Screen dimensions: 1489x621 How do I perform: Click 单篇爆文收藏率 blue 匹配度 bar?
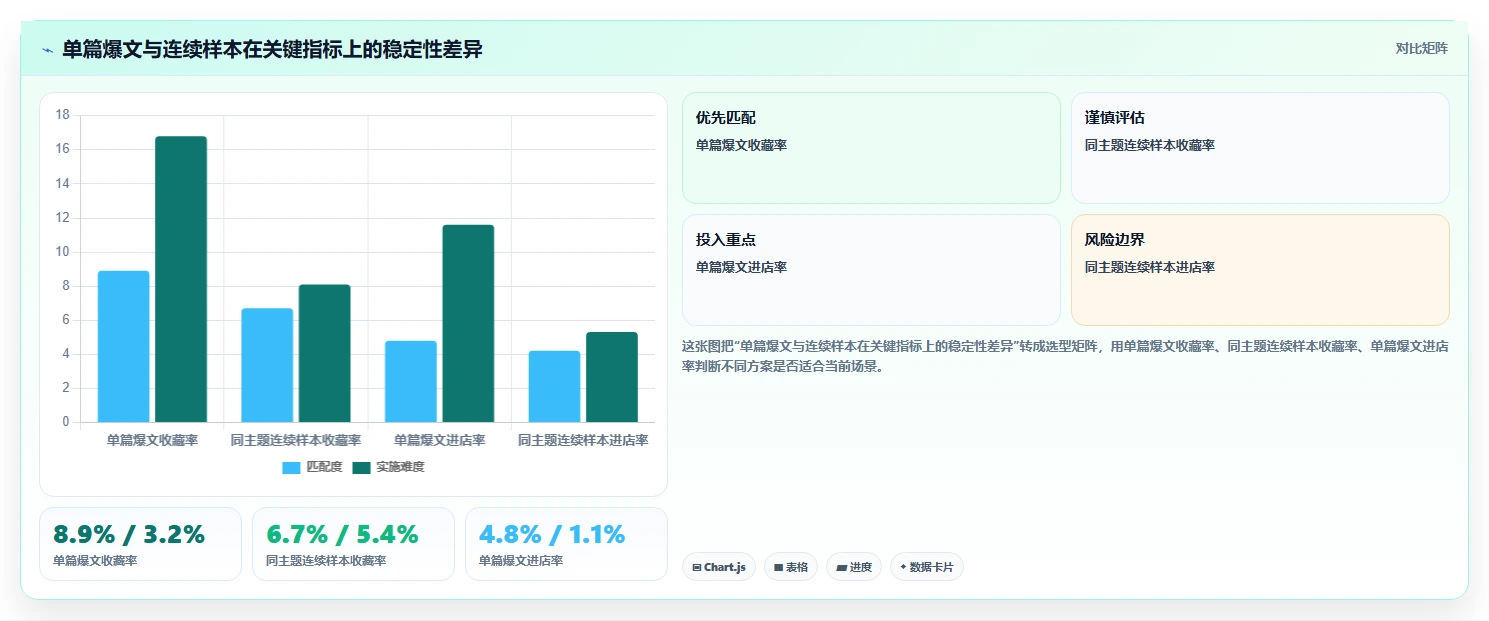(123, 346)
